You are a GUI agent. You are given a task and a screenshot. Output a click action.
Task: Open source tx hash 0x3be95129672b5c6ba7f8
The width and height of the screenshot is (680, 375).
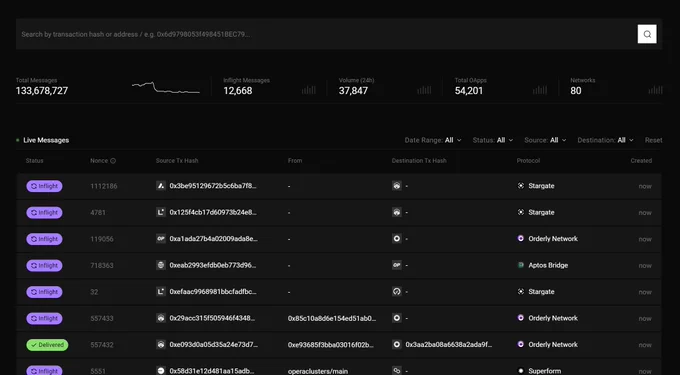(x=213, y=186)
